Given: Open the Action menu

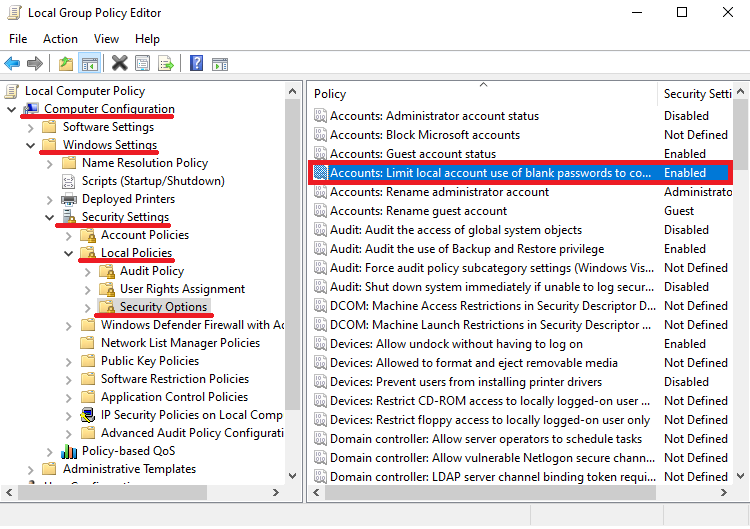Looking at the screenshot, I should click(60, 39).
